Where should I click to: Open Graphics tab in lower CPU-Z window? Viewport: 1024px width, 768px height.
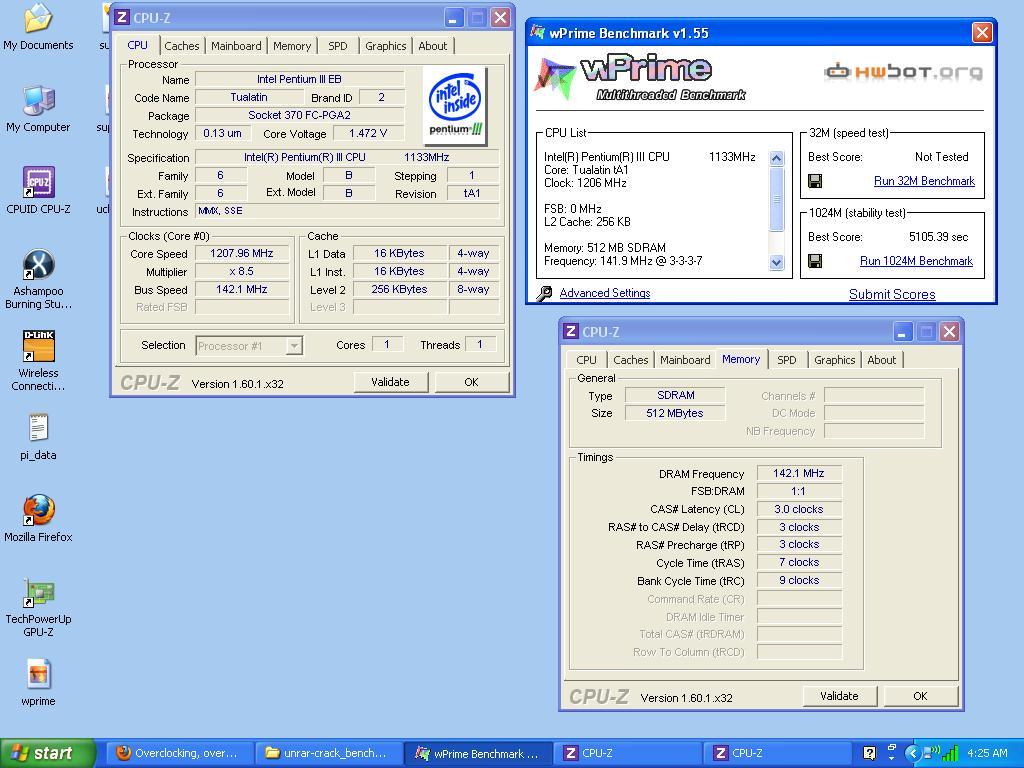point(834,360)
